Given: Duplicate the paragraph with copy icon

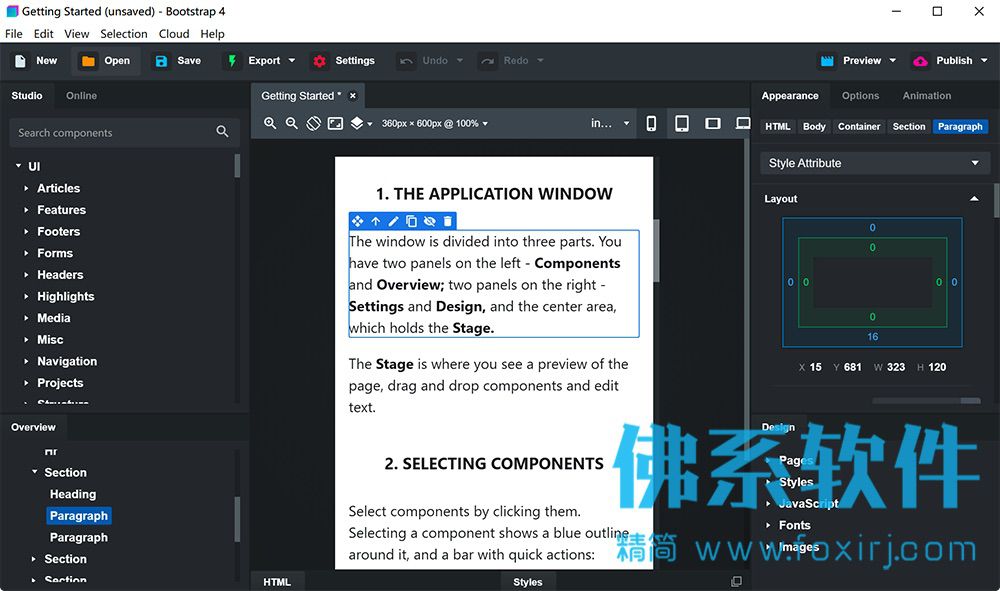Looking at the screenshot, I should pos(411,221).
